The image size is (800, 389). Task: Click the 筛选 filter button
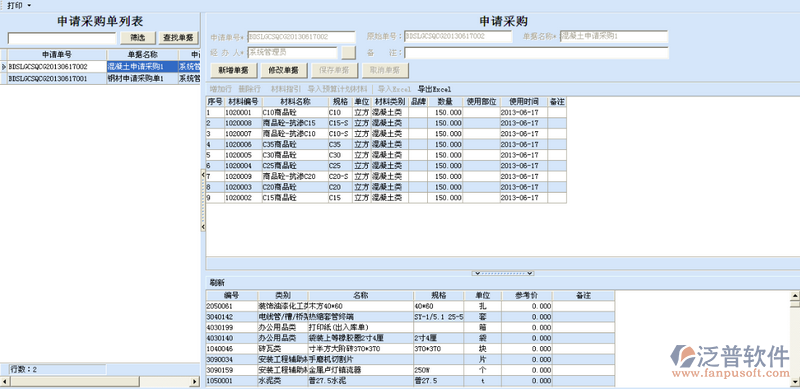pyautogui.click(x=138, y=38)
